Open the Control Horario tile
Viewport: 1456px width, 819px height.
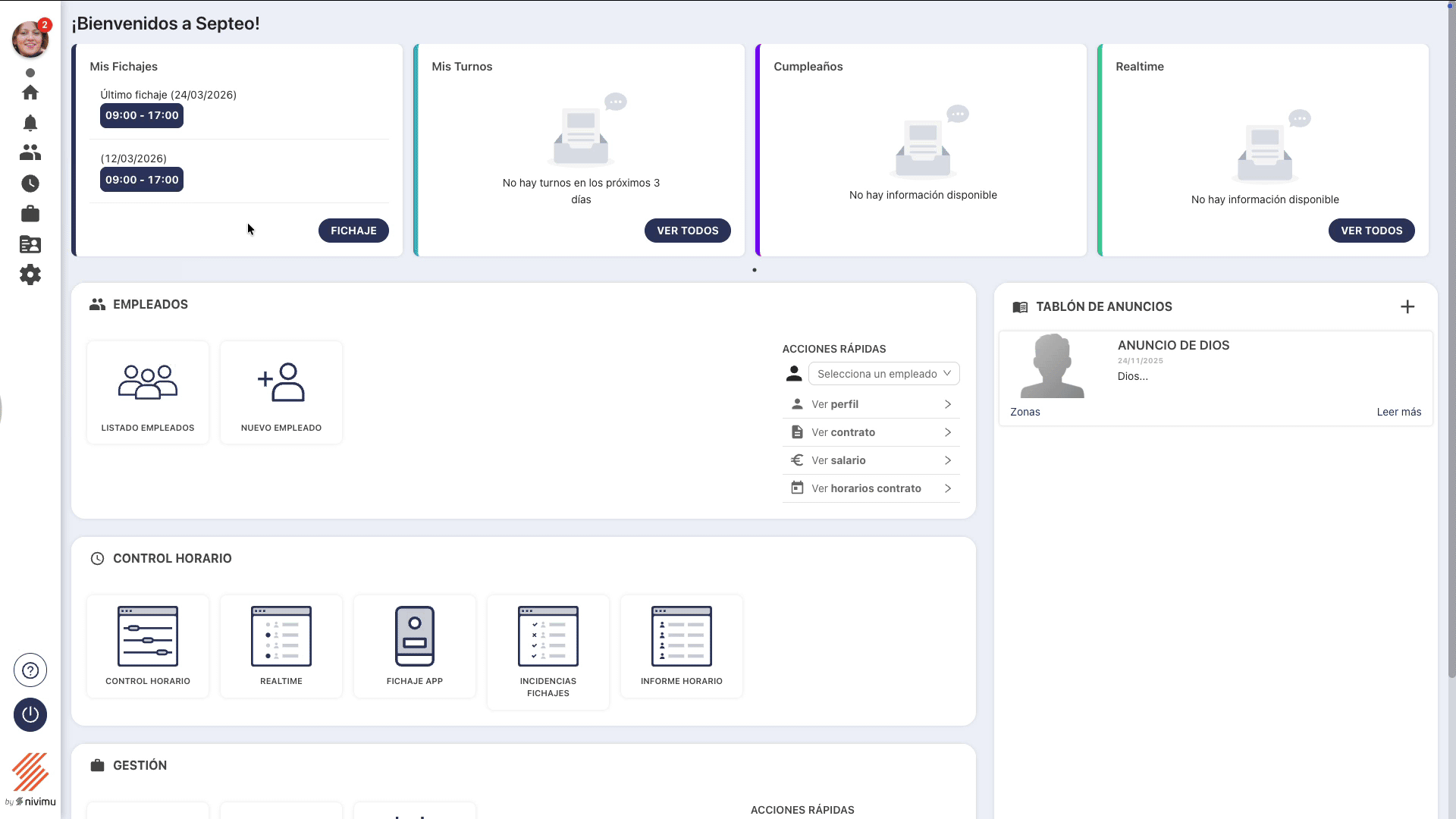tap(148, 646)
